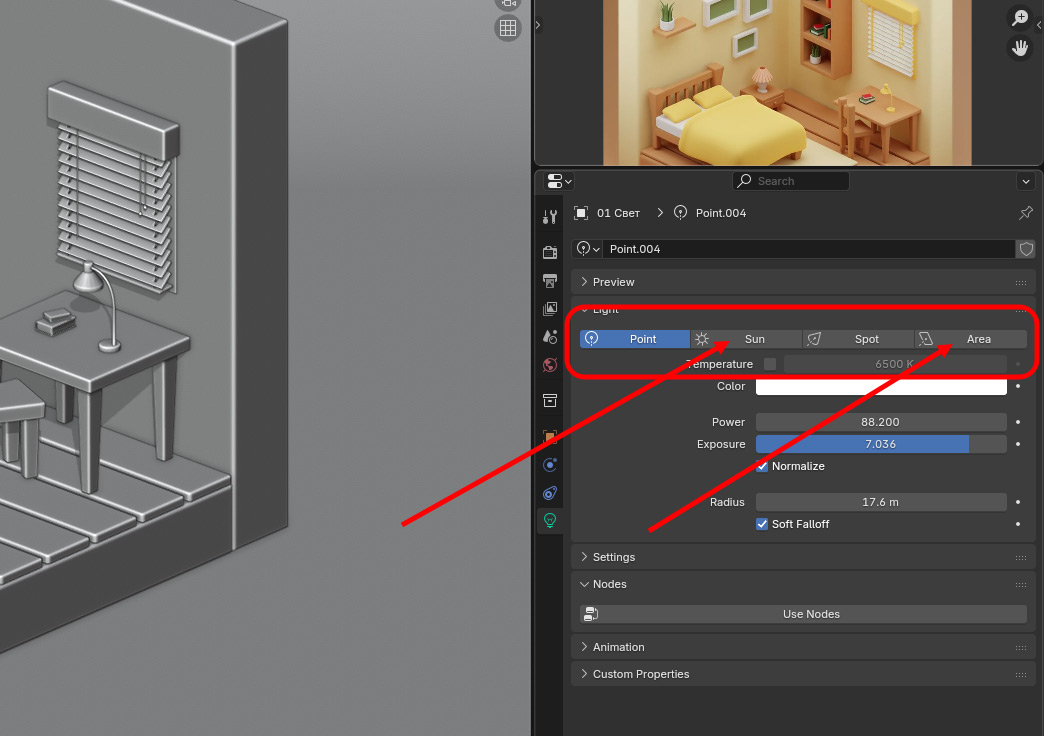The image size is (1044, 736).
Task: Click the pan hand icon
Action: tap(1020, 48)
